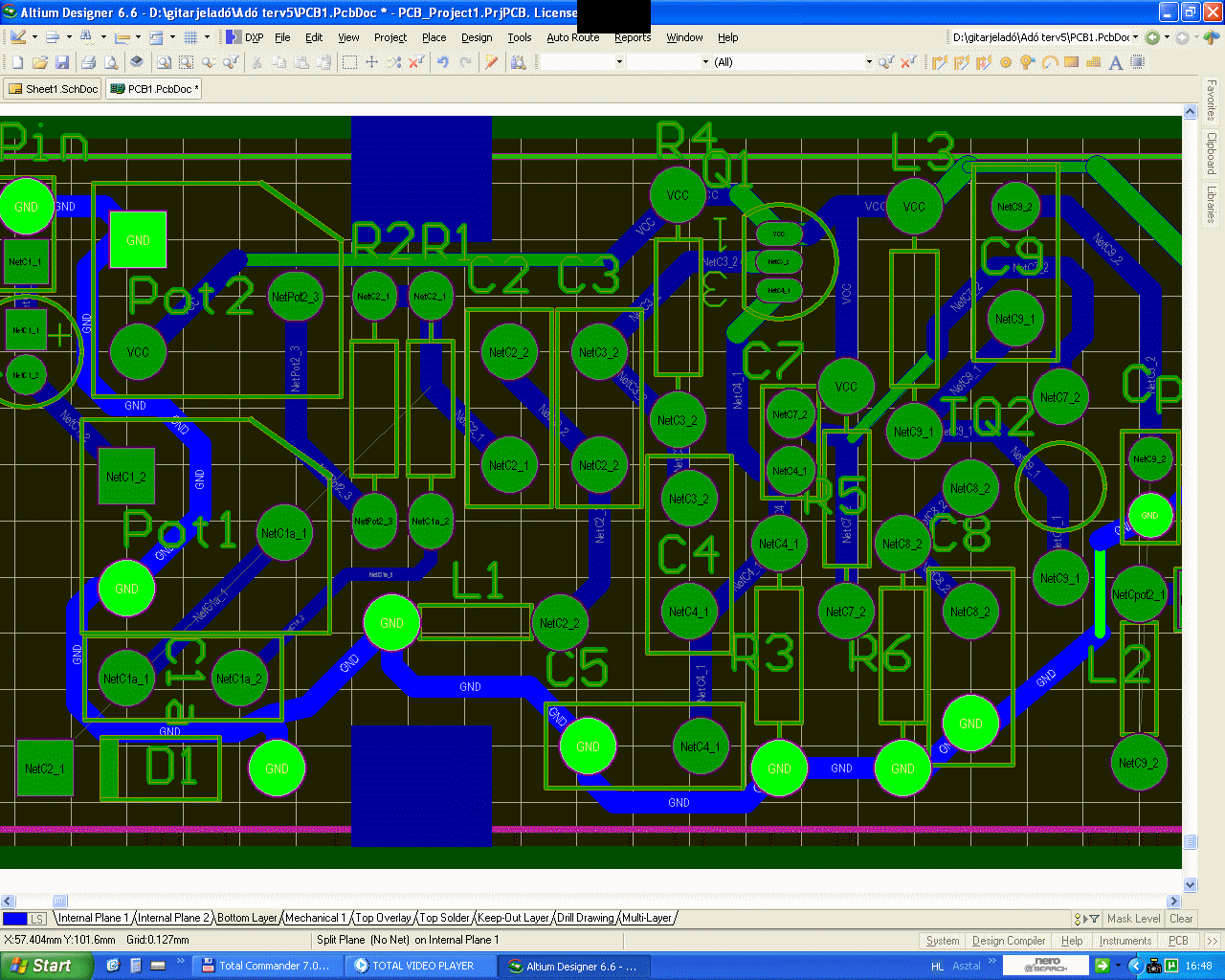Click the Mask Level button

pos(1133,919)
